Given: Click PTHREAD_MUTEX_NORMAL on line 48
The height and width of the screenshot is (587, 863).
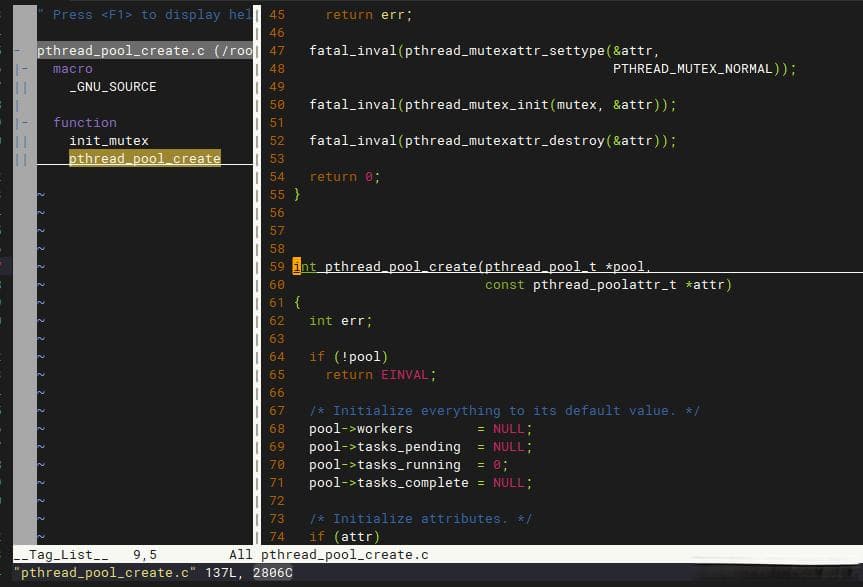Looking at the screenshot, I should (692, 69).
